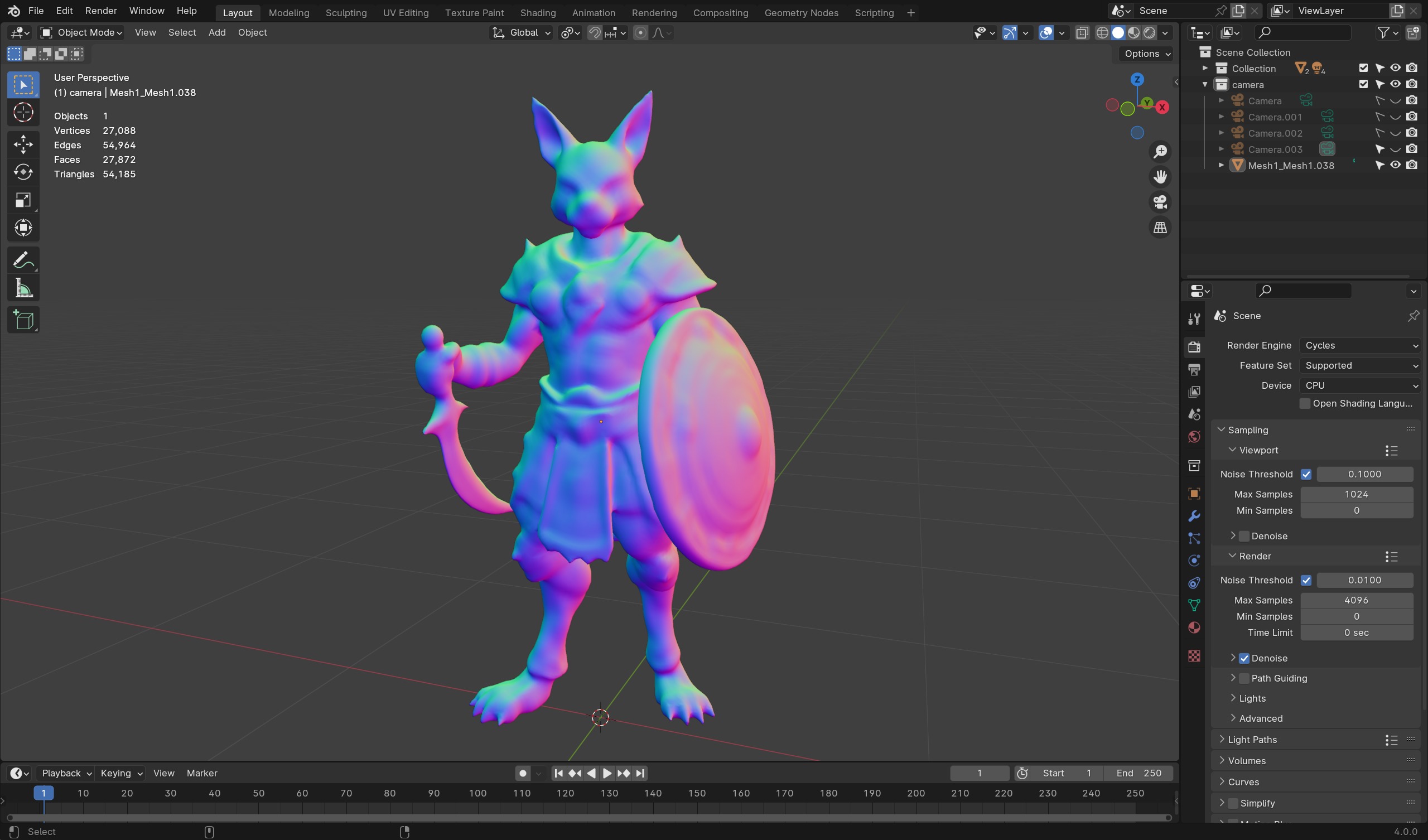Open the File menu
Viewport: 1428px width, 840px height.
click(x=36, y=11)
